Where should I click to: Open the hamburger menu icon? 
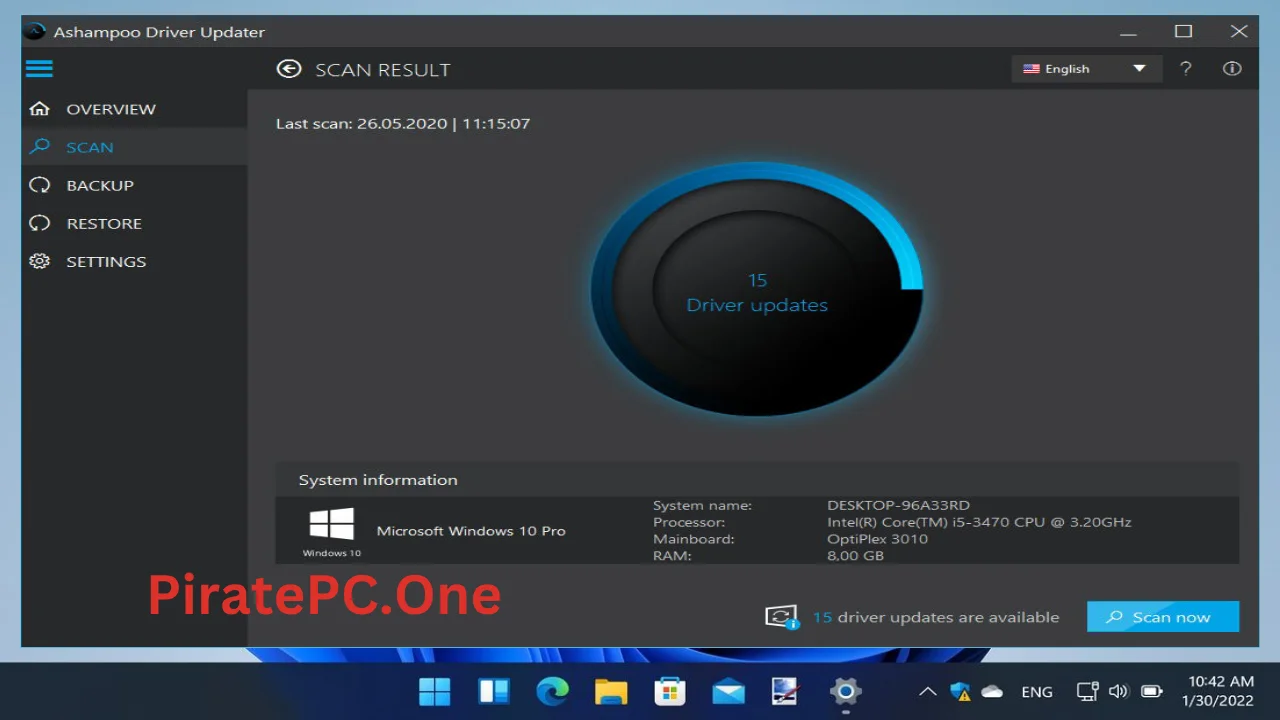coord(39,69)
